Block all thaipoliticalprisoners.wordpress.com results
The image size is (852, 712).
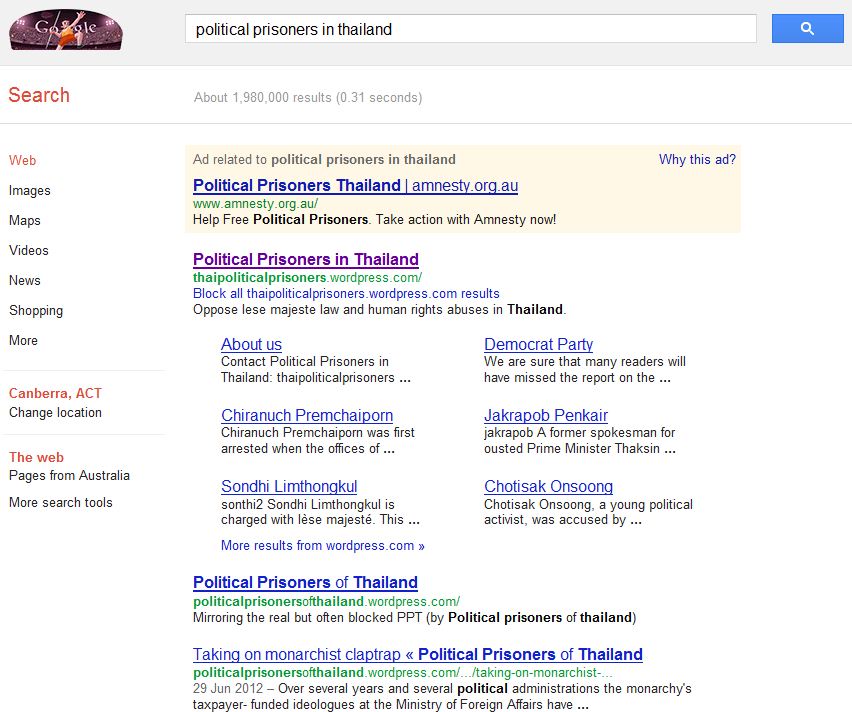click(346, 293)
